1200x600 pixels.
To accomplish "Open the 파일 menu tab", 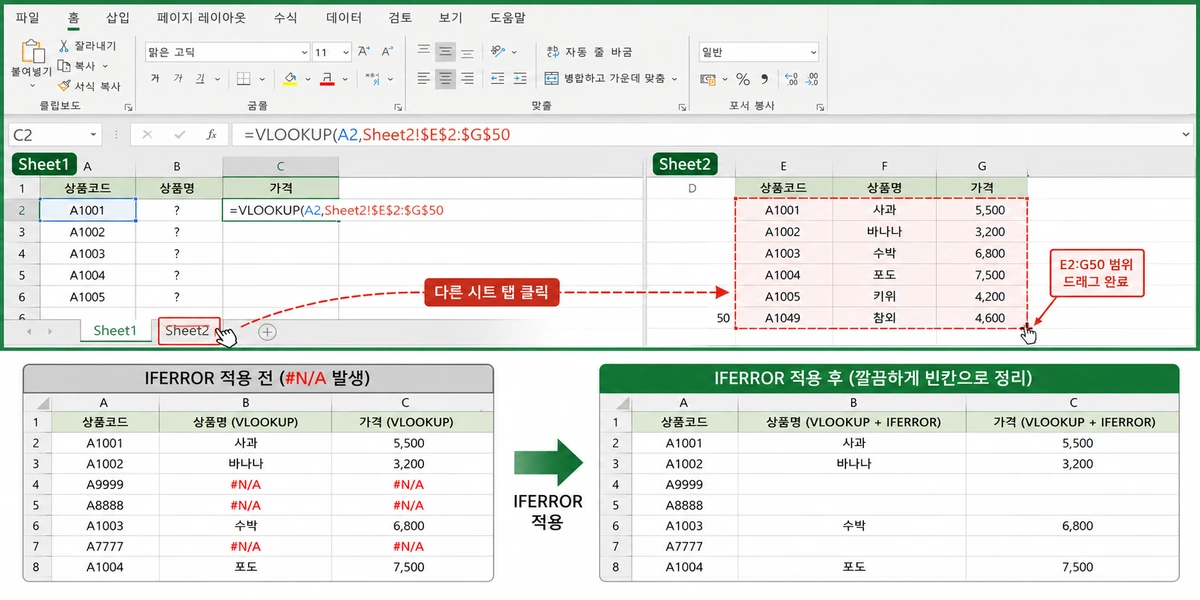I will [28, 18].
